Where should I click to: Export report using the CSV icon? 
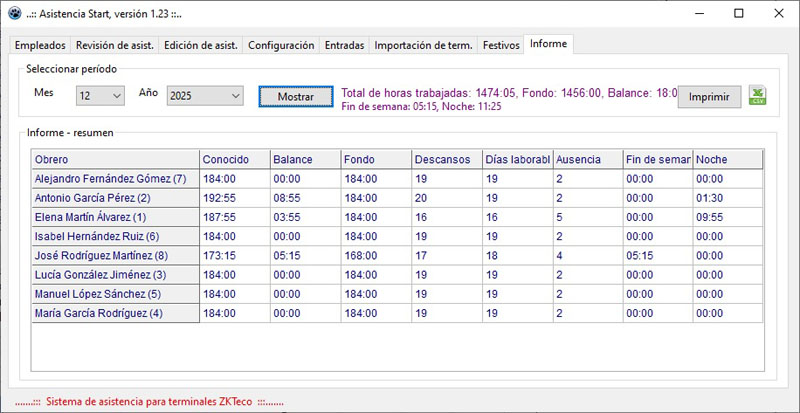tap(758, 96)
